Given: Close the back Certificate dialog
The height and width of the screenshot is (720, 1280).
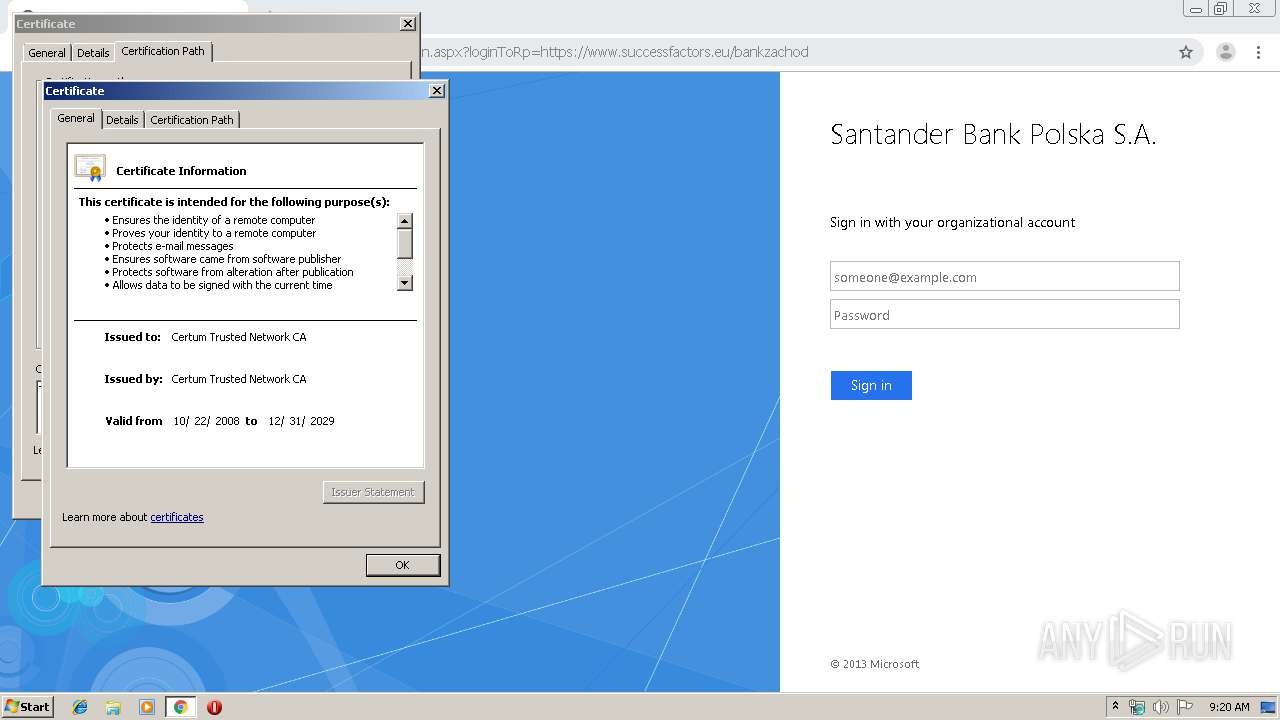Looking at the screenshot, I should 408,24.
